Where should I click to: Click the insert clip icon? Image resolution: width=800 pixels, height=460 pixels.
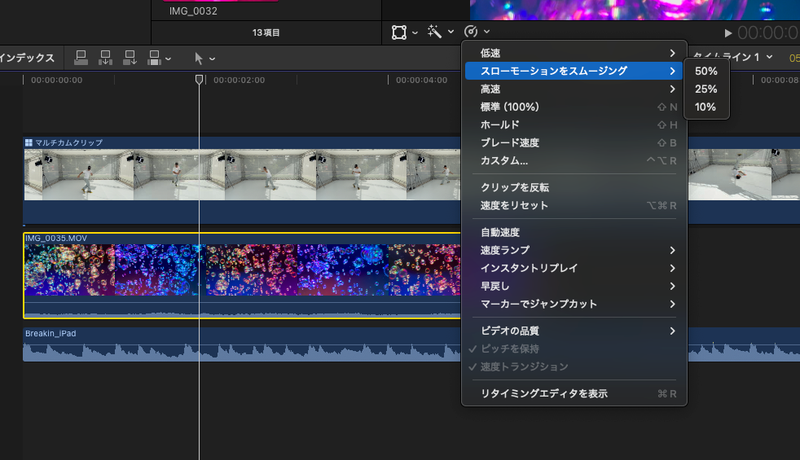pyautogui.click(x=106, y=58)
